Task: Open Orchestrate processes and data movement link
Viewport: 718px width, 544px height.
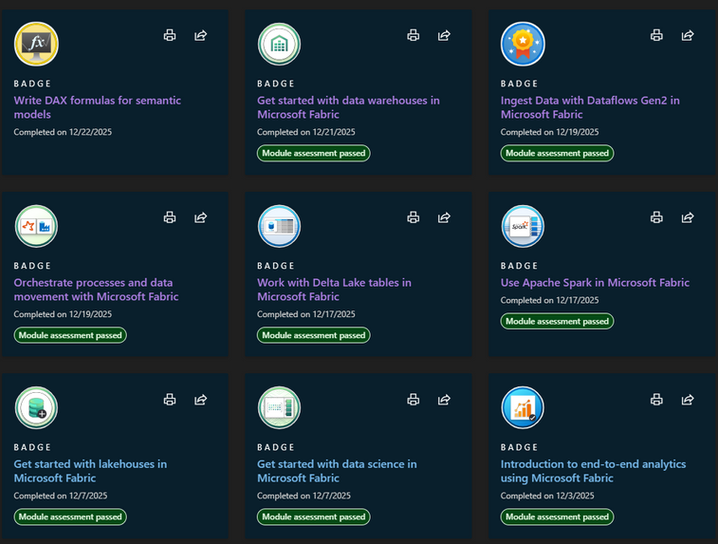Action: [96, 289]
